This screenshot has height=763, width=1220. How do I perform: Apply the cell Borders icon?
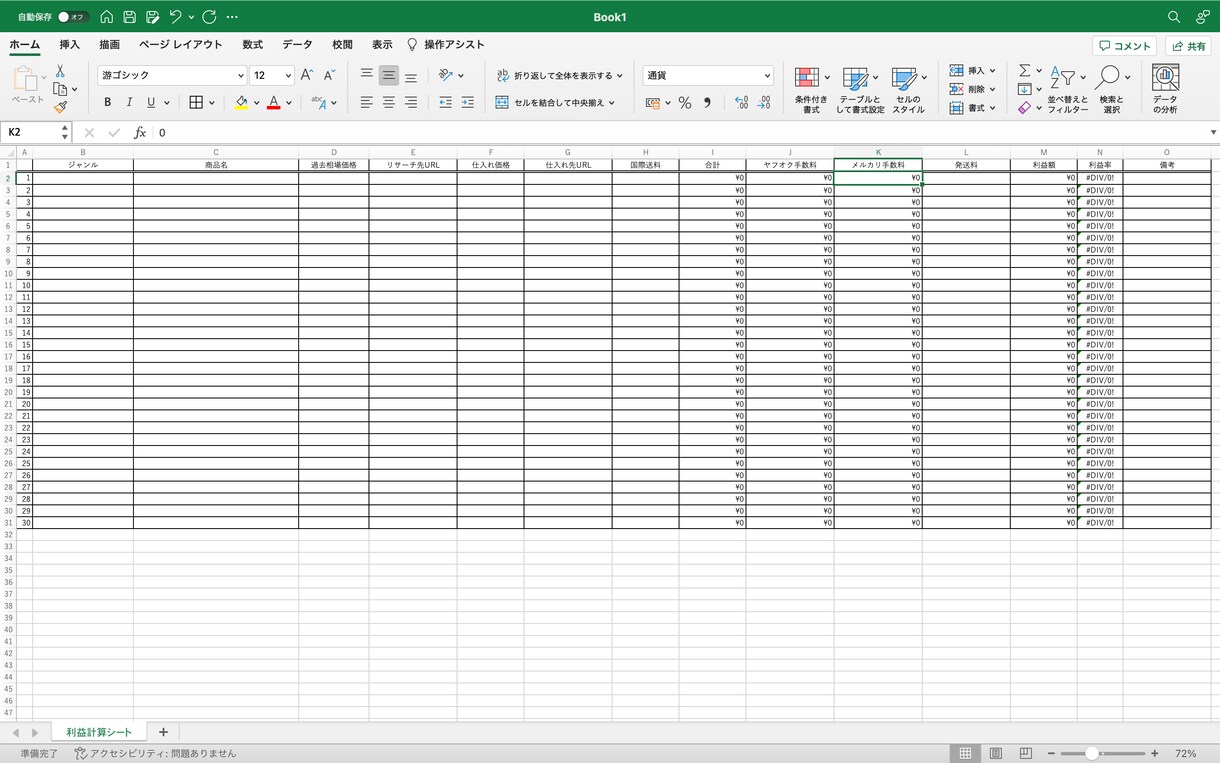196,102
